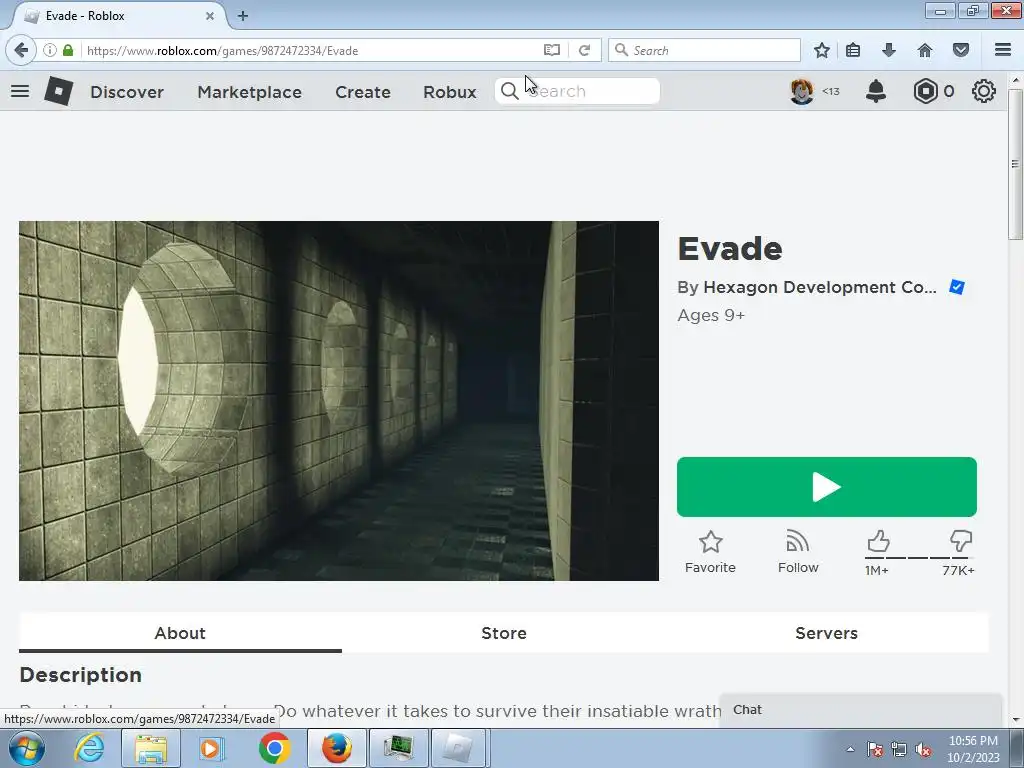Reload the page with refresh icon

click(584, 50)
